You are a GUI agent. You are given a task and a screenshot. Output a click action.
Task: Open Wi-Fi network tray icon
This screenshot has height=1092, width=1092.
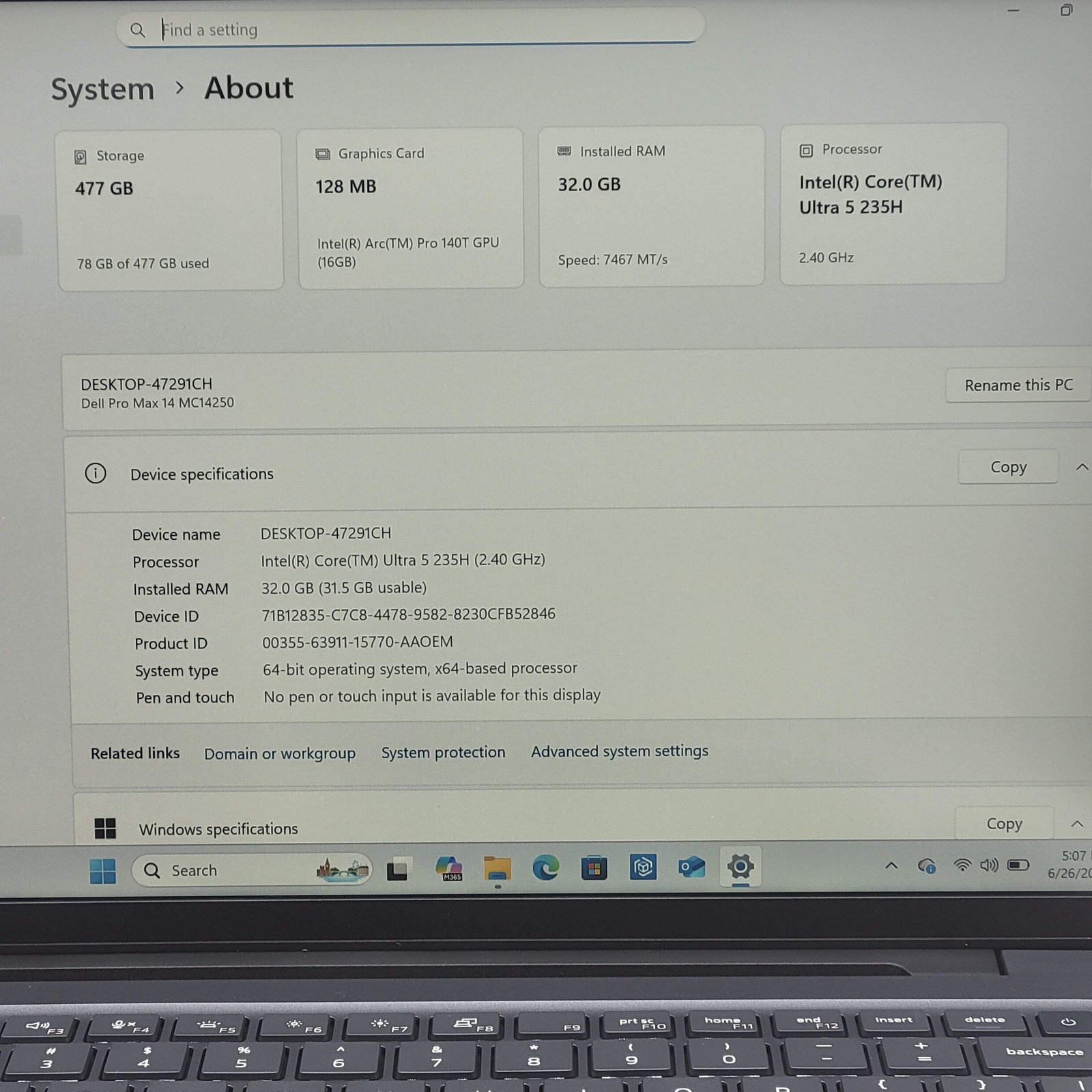point(962,865)
